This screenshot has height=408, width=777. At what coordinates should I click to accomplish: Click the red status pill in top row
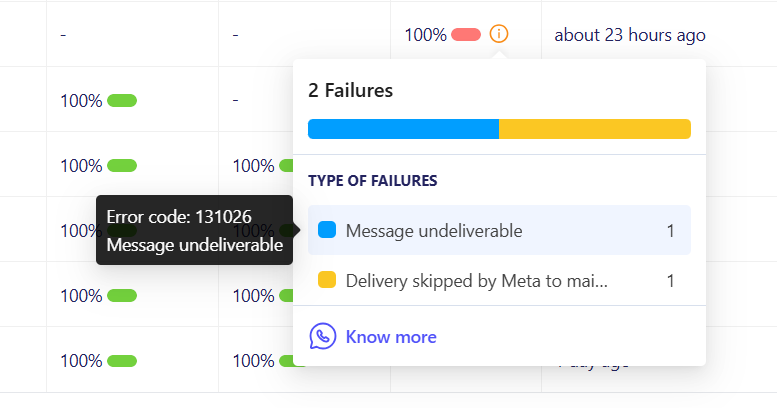(x=466, y=35)
